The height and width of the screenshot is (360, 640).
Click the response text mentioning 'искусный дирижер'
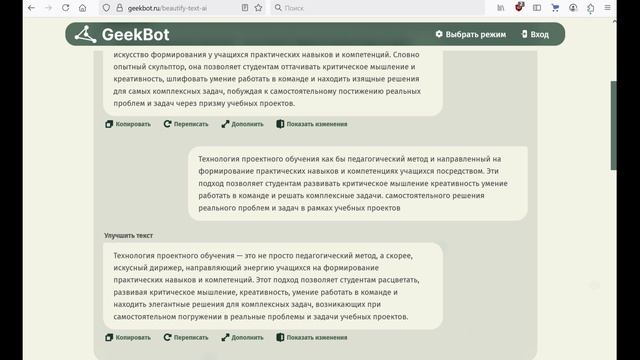tap(273, 286)
